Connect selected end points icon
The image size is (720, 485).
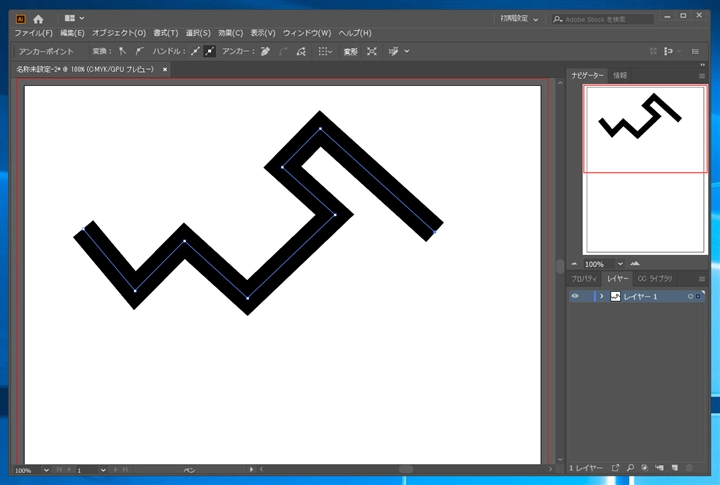coord(283,51)
